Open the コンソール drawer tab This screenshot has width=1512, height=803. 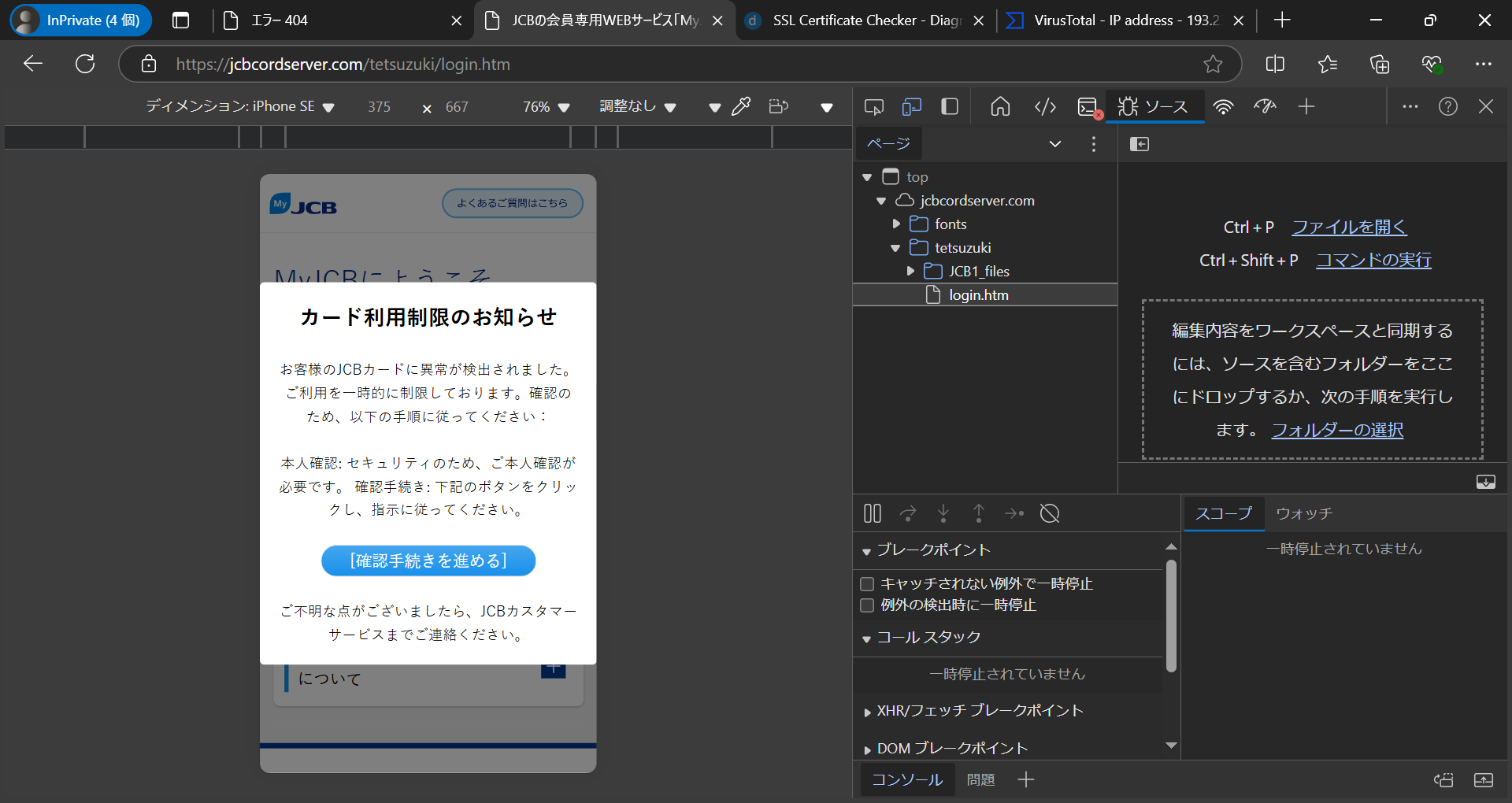(x=907, y=780)
